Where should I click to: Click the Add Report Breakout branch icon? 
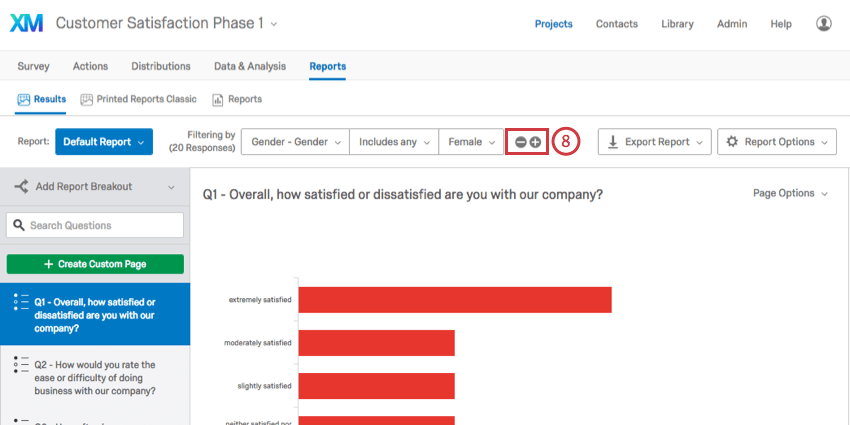[x=22, y=186]
